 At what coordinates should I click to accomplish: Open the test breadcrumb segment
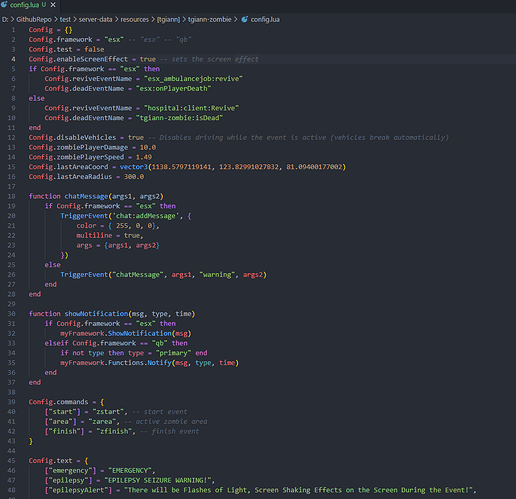coord(65,19)
